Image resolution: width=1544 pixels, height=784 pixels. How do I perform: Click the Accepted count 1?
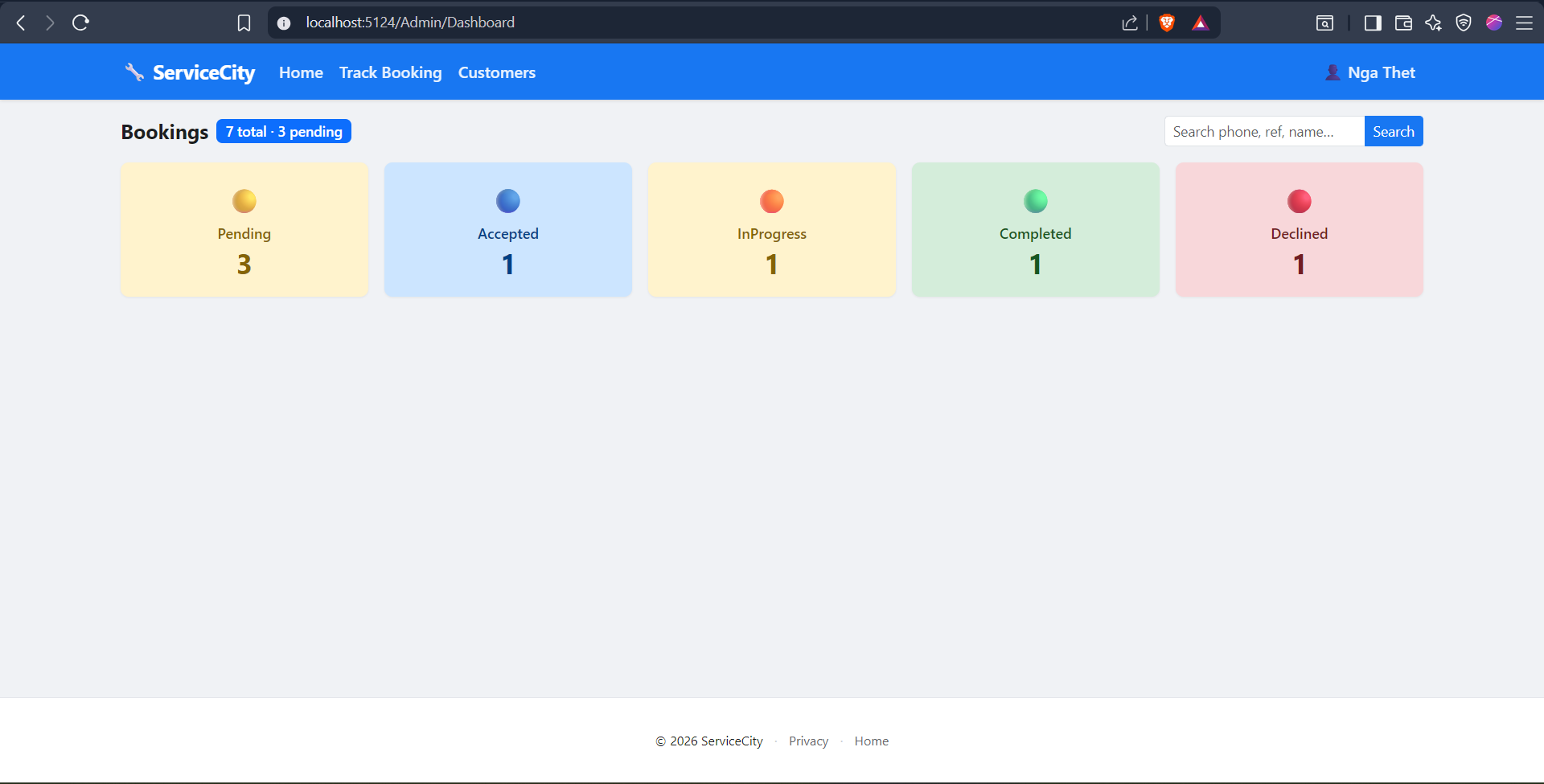[x=508, y=265]
